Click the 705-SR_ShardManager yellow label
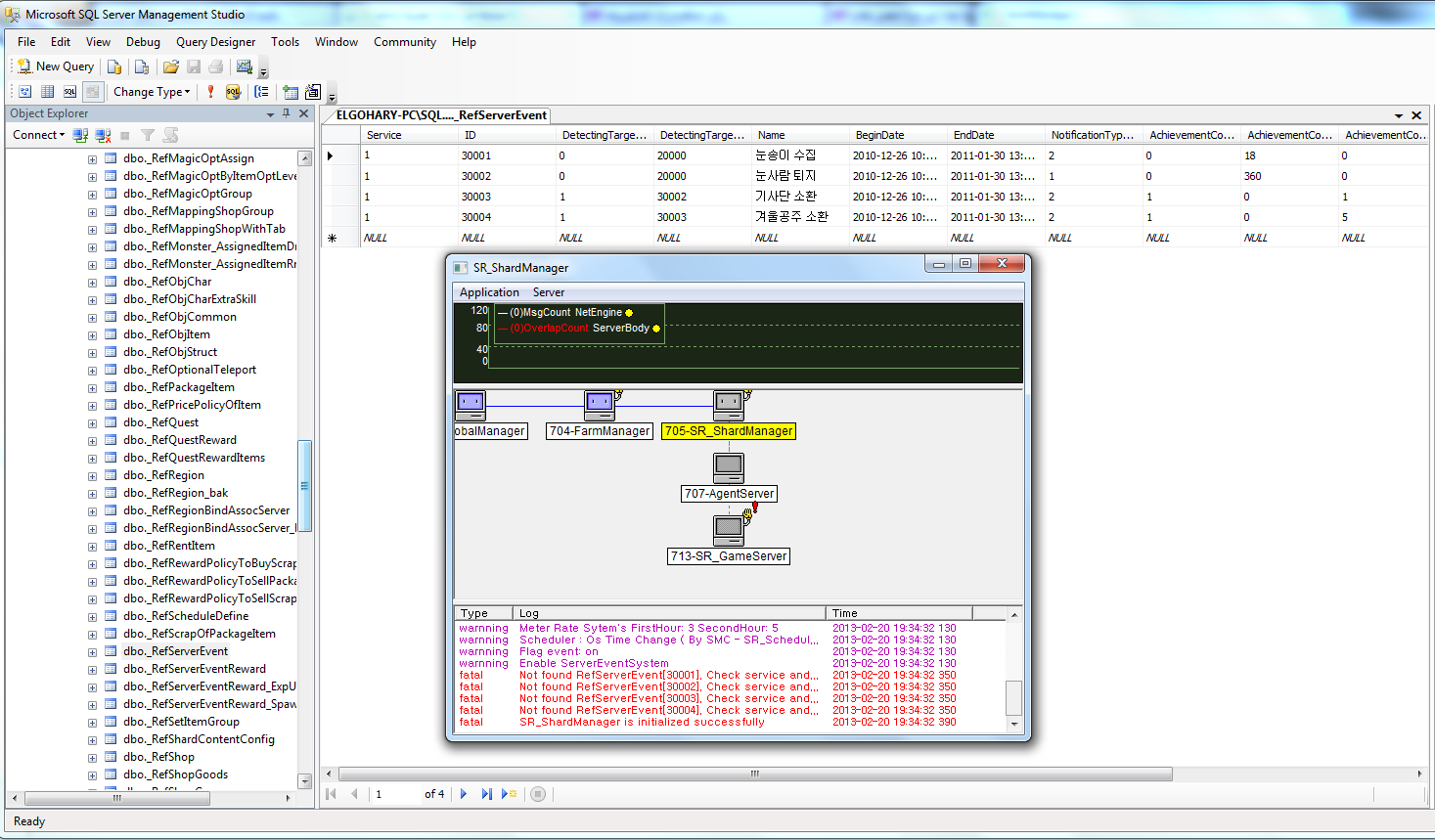The image size is (1435, 840). coord(729,431)
